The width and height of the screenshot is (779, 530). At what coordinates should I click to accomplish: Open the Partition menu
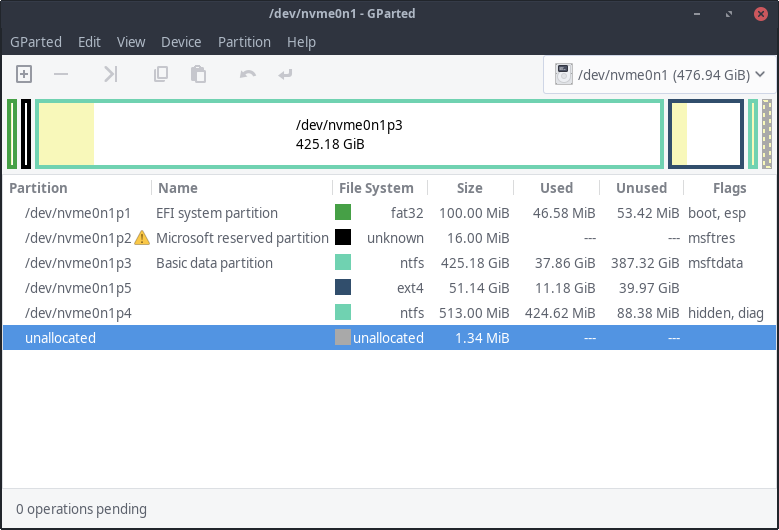point(244,42)
